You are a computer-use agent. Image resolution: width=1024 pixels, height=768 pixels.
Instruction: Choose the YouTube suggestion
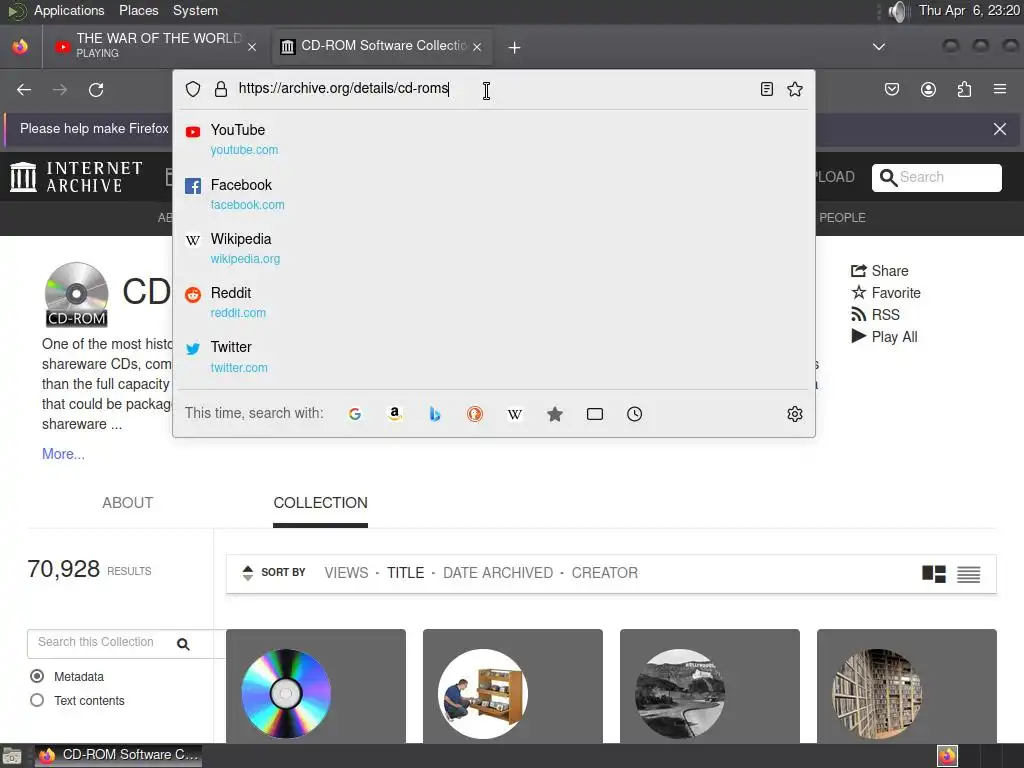pos(494,139)
